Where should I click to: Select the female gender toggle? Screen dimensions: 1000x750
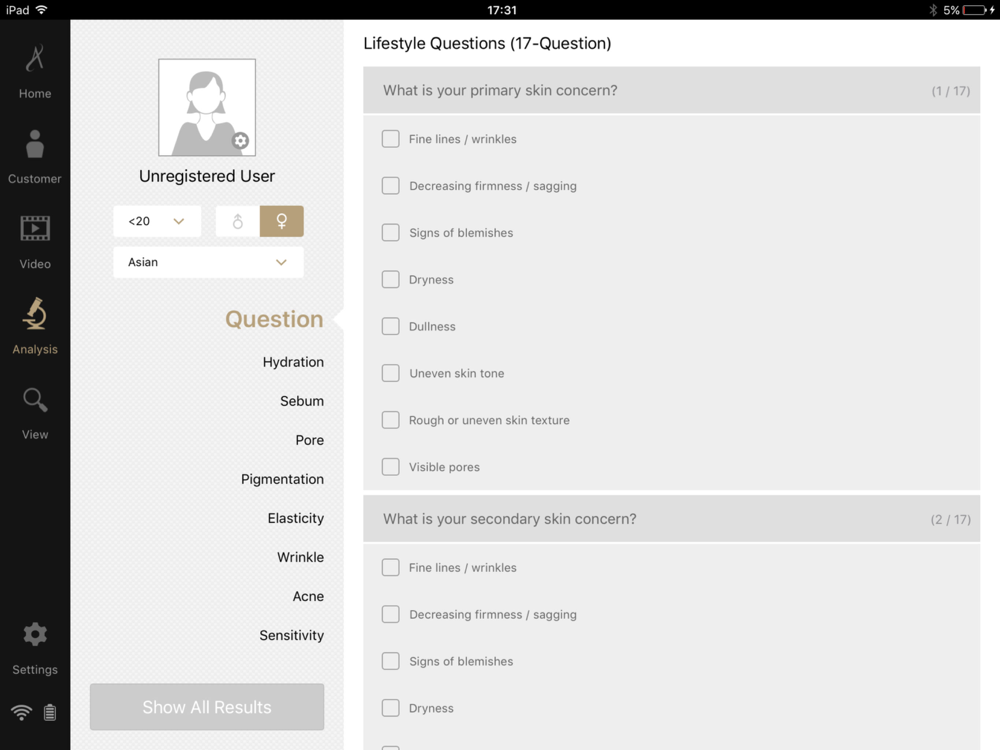[x=282, y=221]
